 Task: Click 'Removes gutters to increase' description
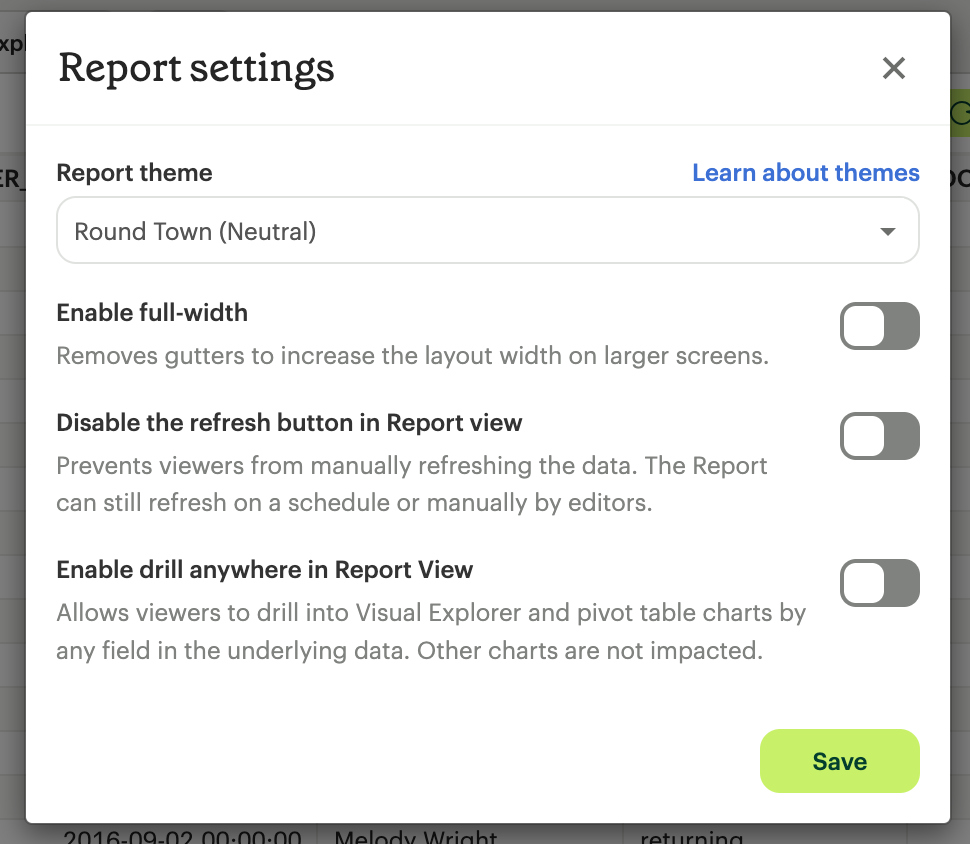[x=413, y=356]
